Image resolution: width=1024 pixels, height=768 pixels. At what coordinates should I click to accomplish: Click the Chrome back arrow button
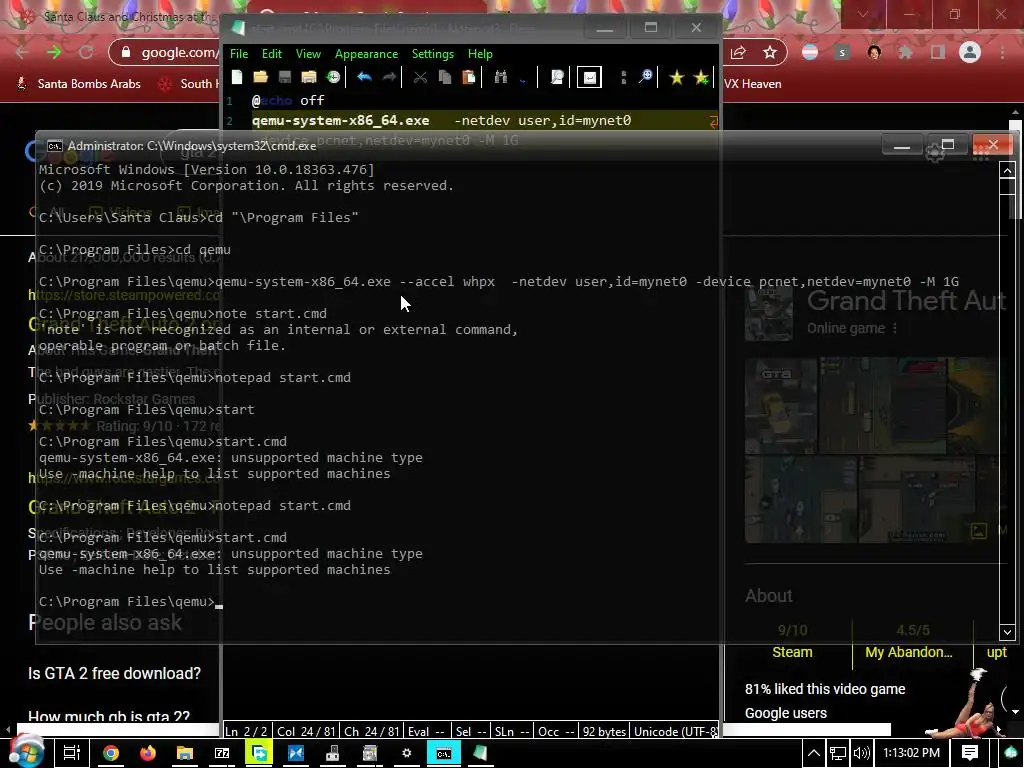click(x=22, y=52)
